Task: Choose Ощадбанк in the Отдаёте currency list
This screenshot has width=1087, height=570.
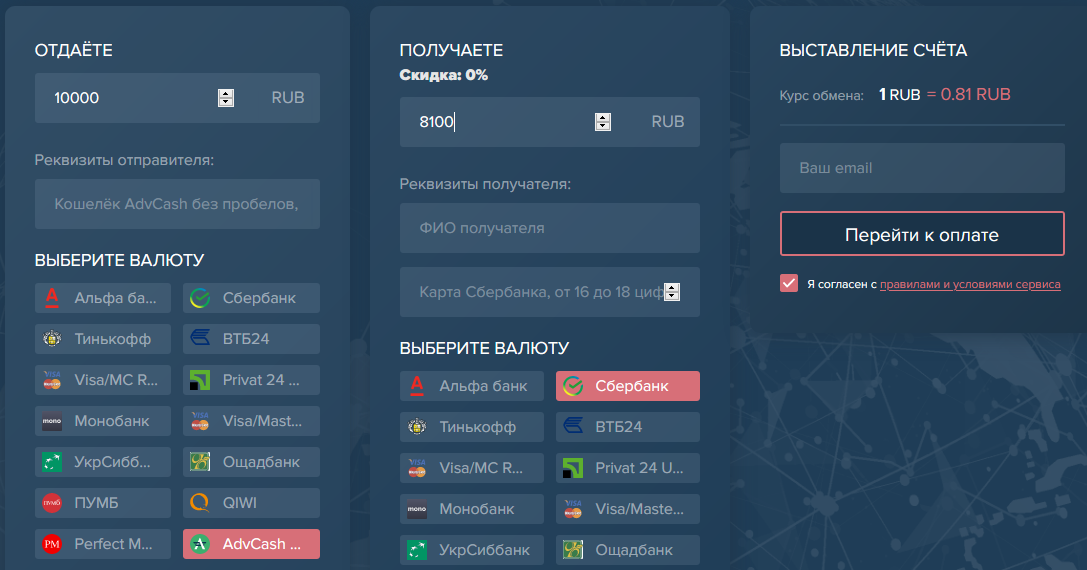Action: pos(251,462)
